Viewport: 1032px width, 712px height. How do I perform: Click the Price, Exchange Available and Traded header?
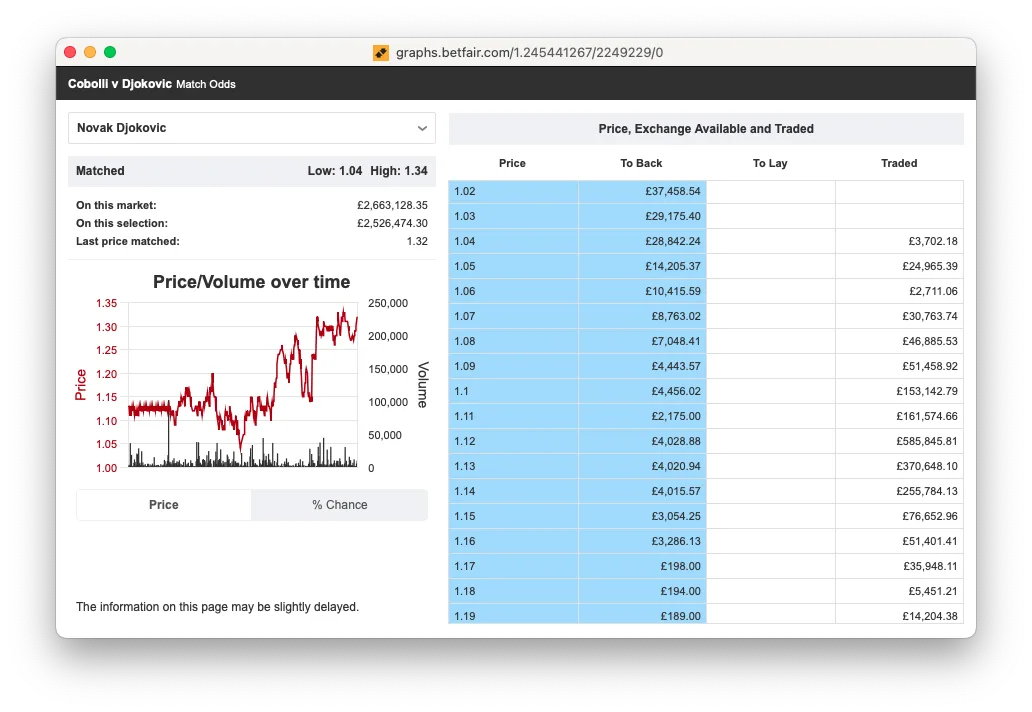pyautogui.click(x=706, y=128)
